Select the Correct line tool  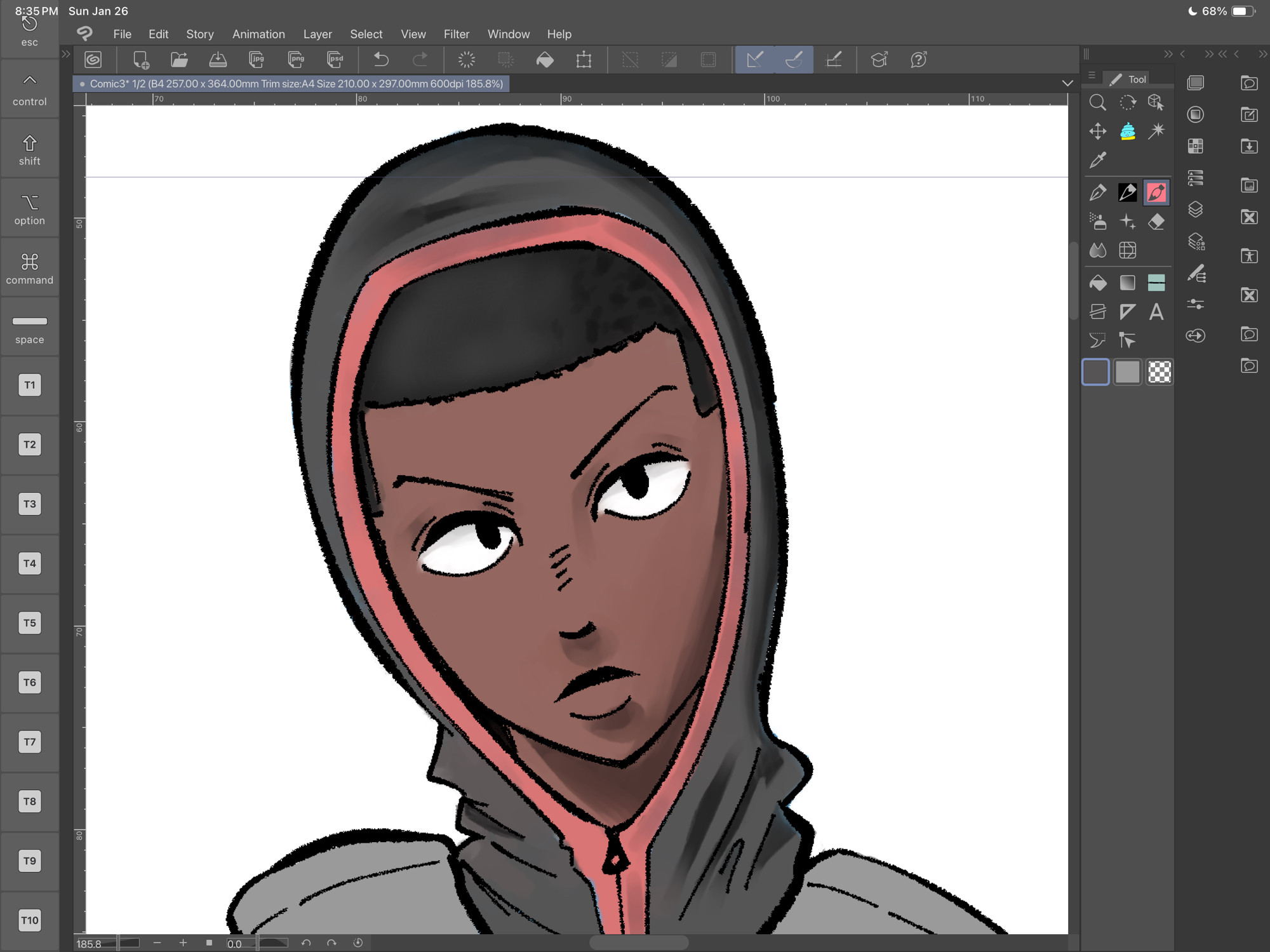click(1127, 341)
